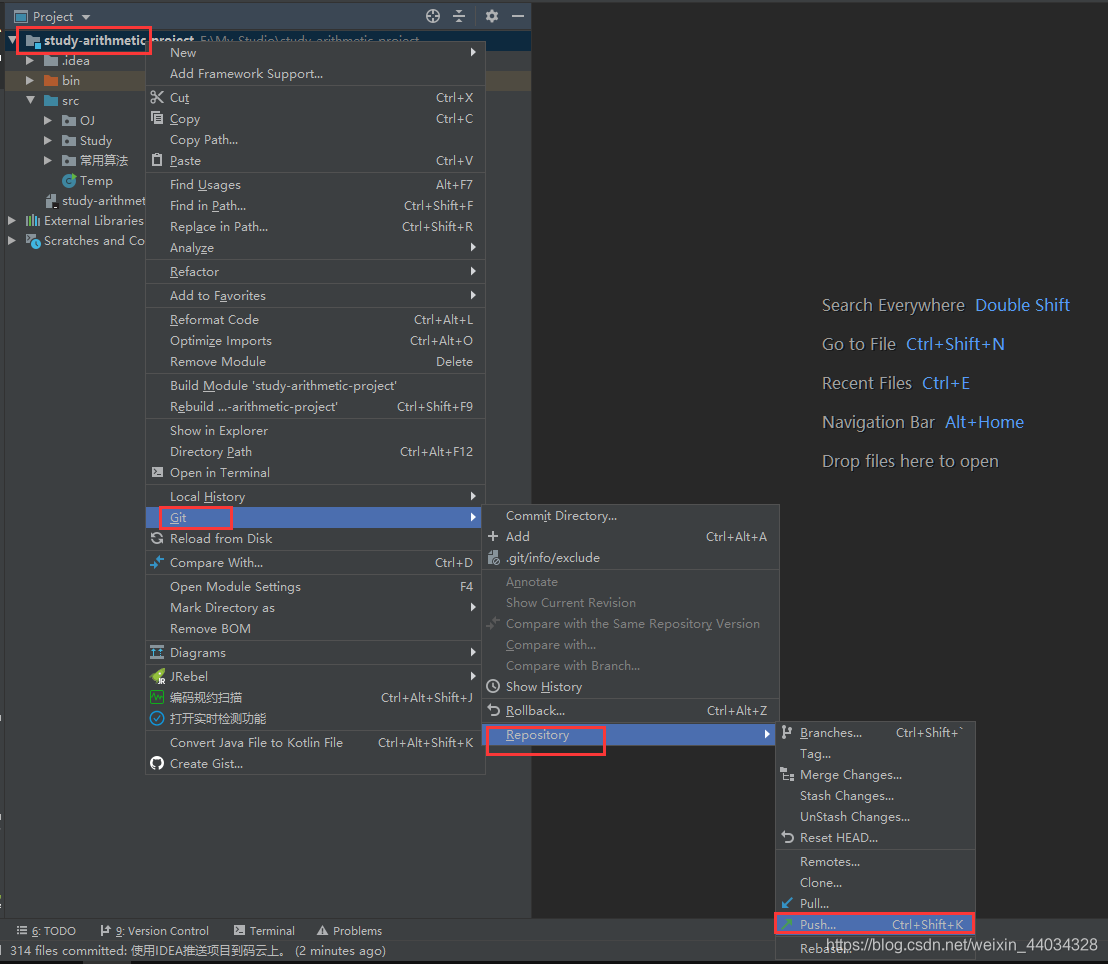Hide the Project panel with minus icon
The width and height of the screenshot is (1108, 964).
click(518, 16)
